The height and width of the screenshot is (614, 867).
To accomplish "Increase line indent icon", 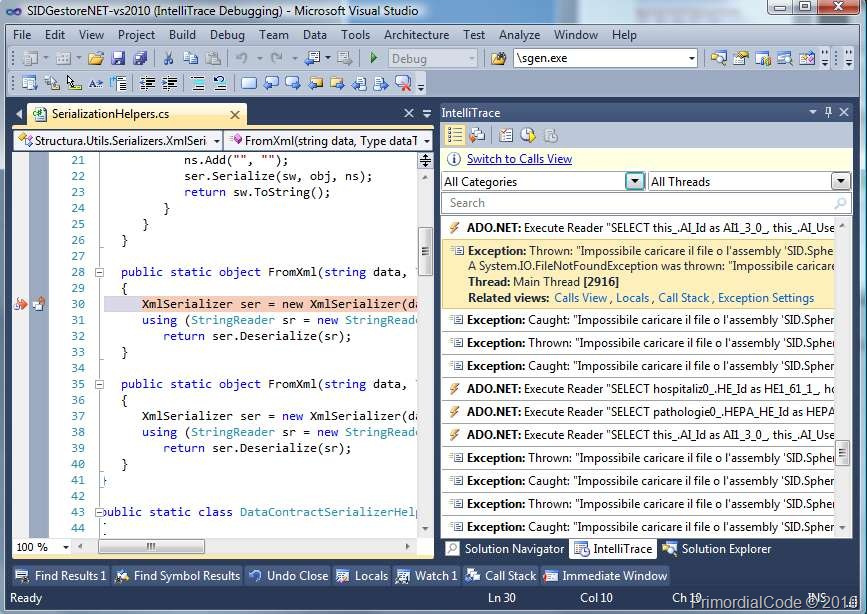I will (169, 84).
